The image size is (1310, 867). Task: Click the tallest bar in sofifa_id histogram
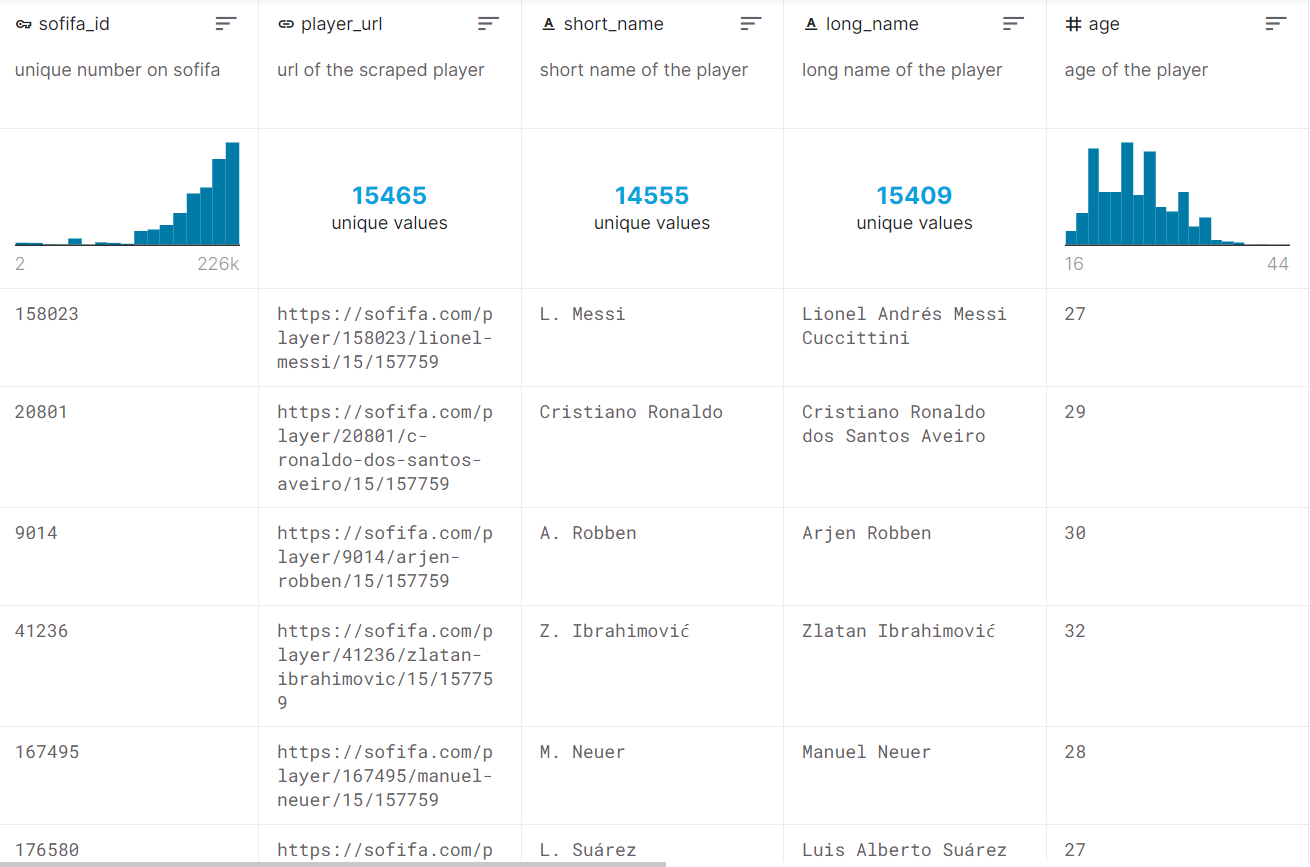coord(232,194)
